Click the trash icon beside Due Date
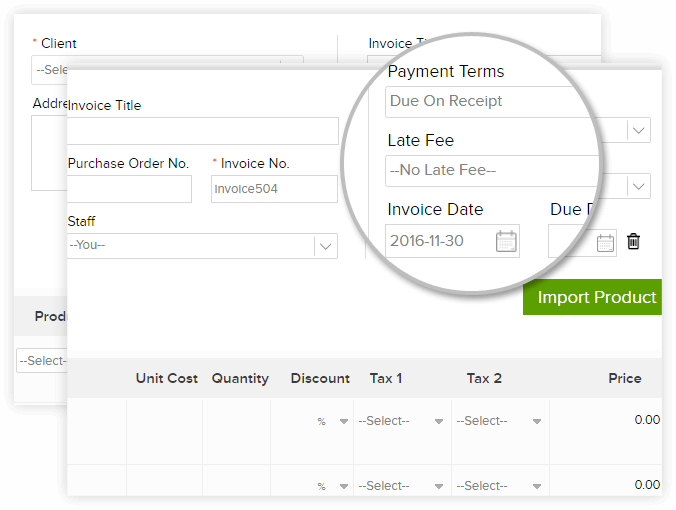Viewport: 676px width, 510px height. [x=633, y=241]
